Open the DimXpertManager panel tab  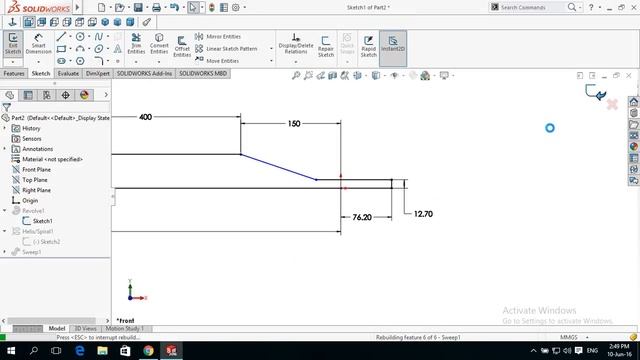pos(65,95)
